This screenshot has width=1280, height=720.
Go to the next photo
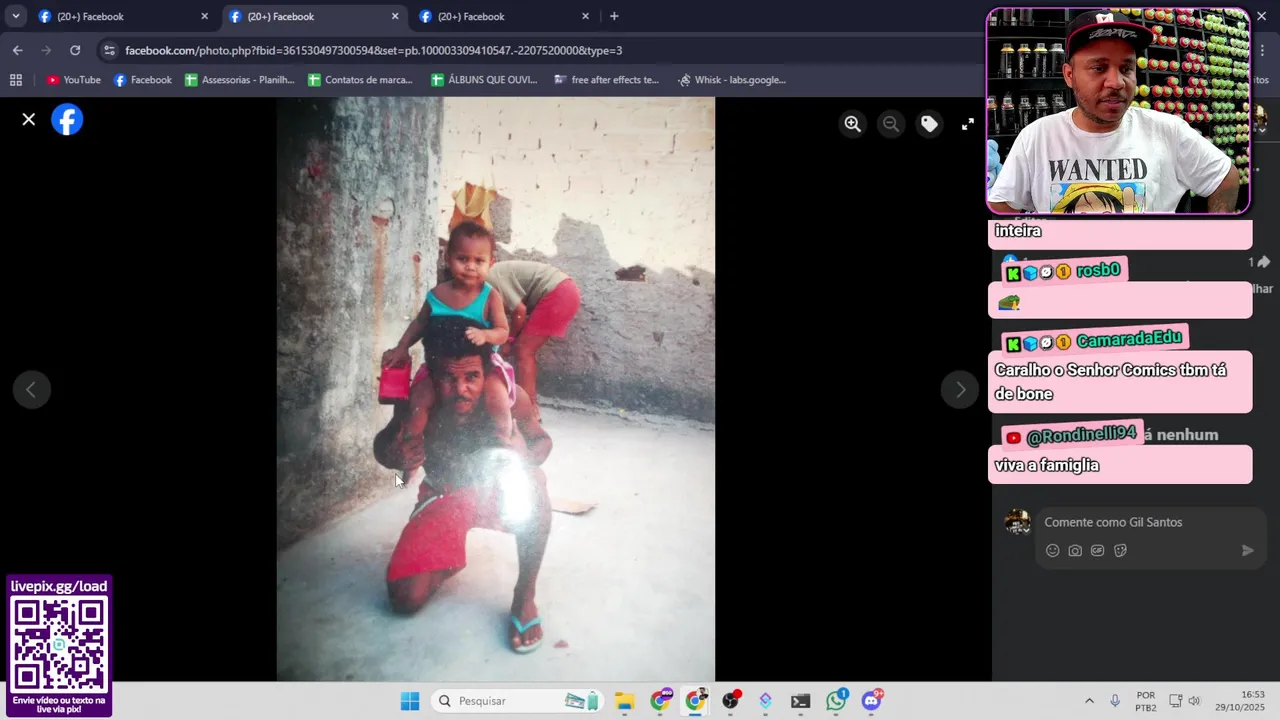(x=960, y=390)
